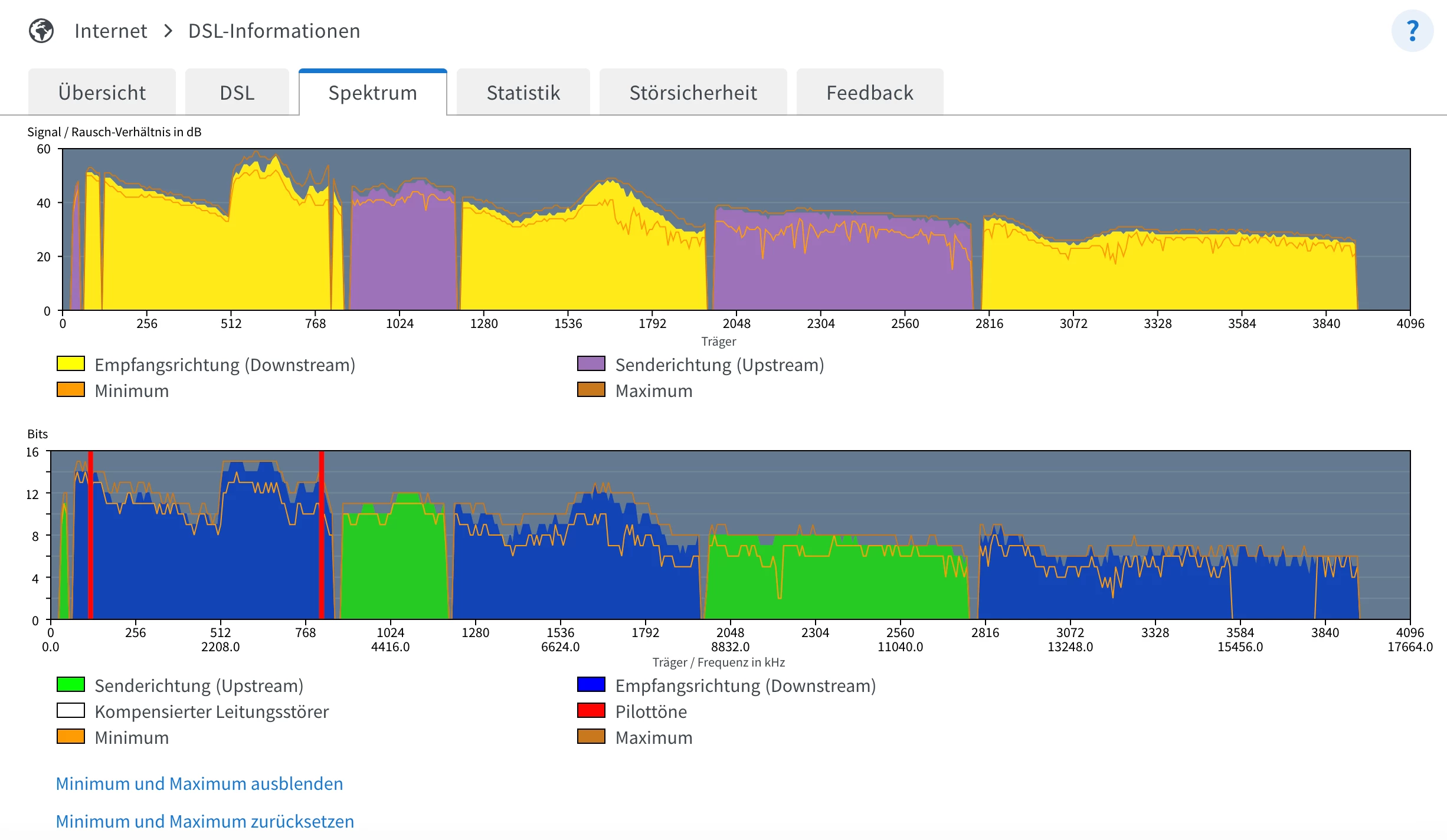
Task: Click the DSL-Informationen breadcrumb title
Action: pyautogui.click(x=274, y=31)
